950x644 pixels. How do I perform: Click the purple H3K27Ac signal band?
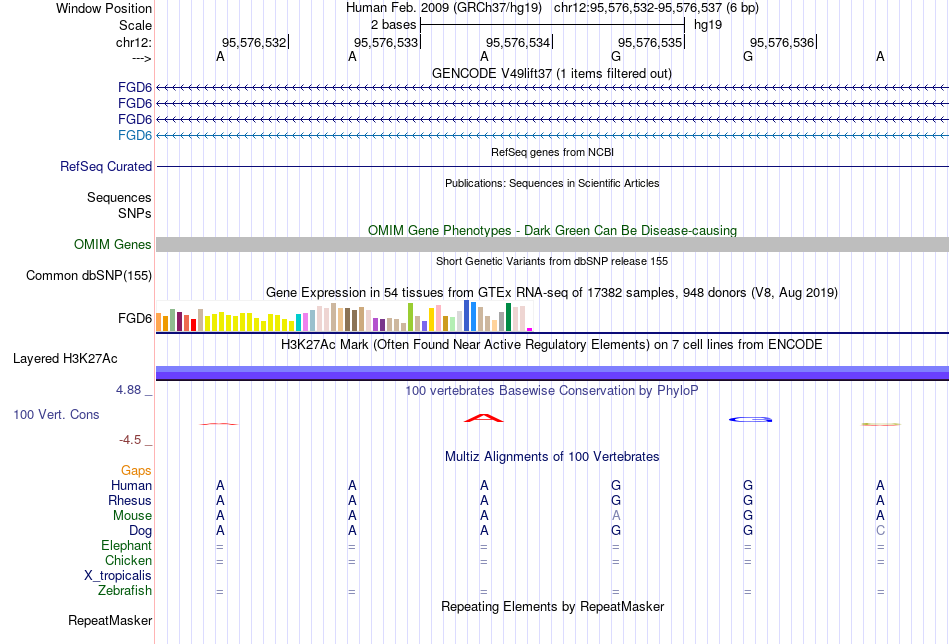(552, 373)
